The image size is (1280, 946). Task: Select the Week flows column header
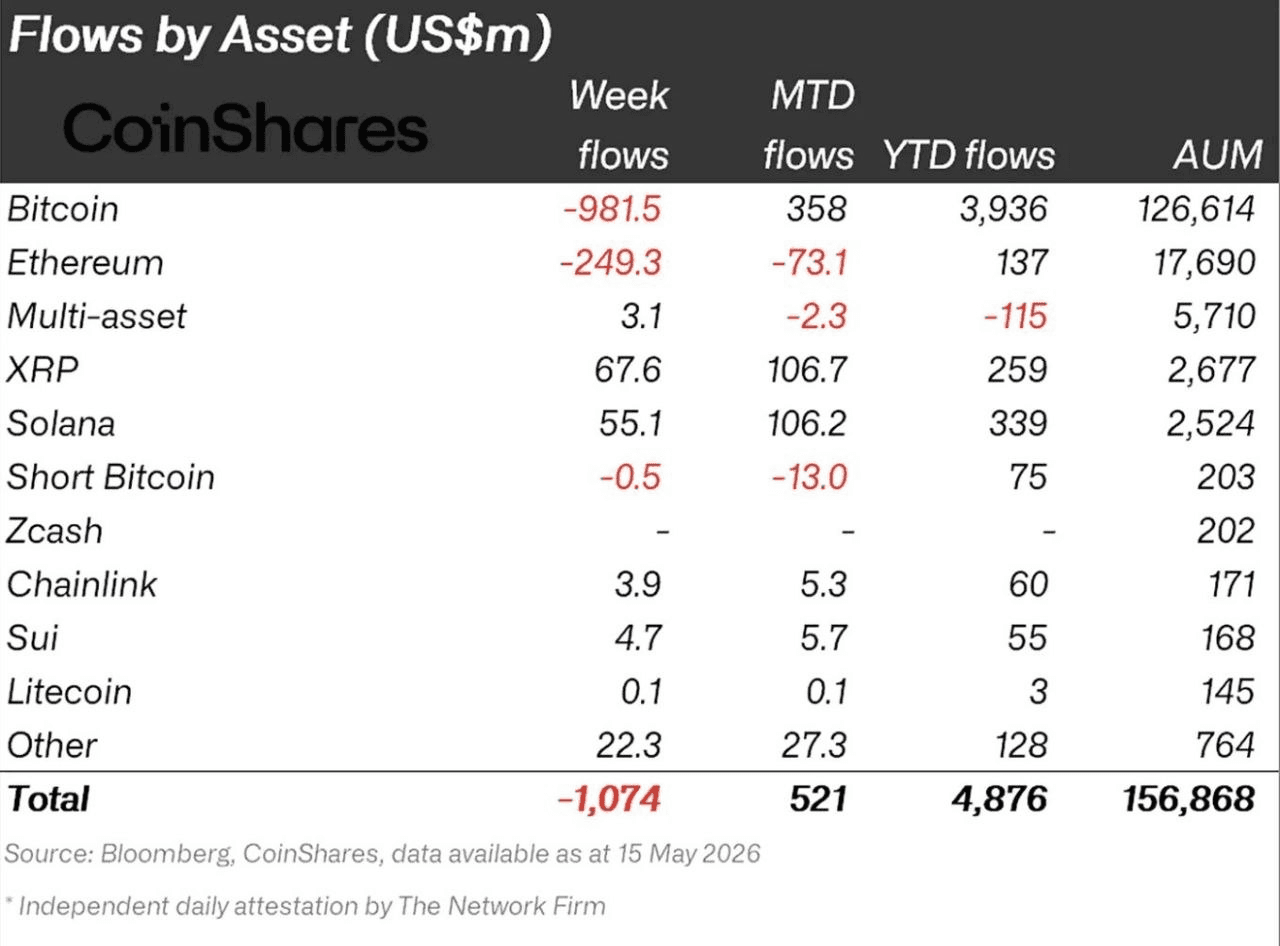pyautogui.click(x=619, y=125)
